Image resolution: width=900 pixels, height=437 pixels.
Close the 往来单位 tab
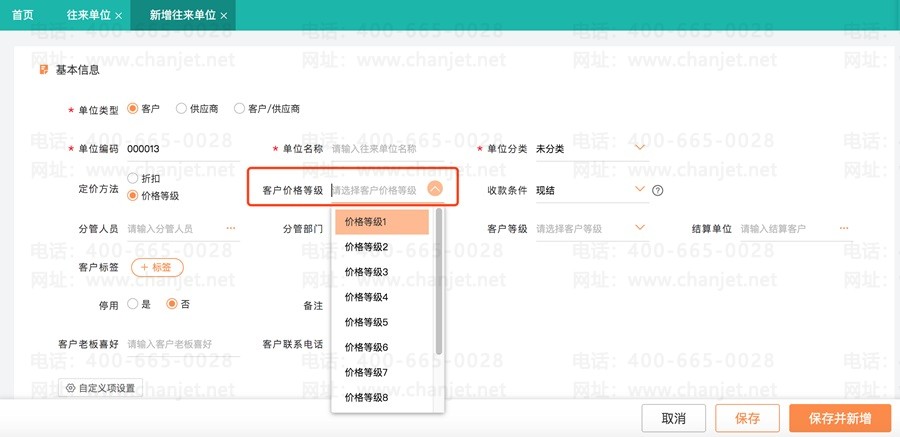(x=118, y=16)
